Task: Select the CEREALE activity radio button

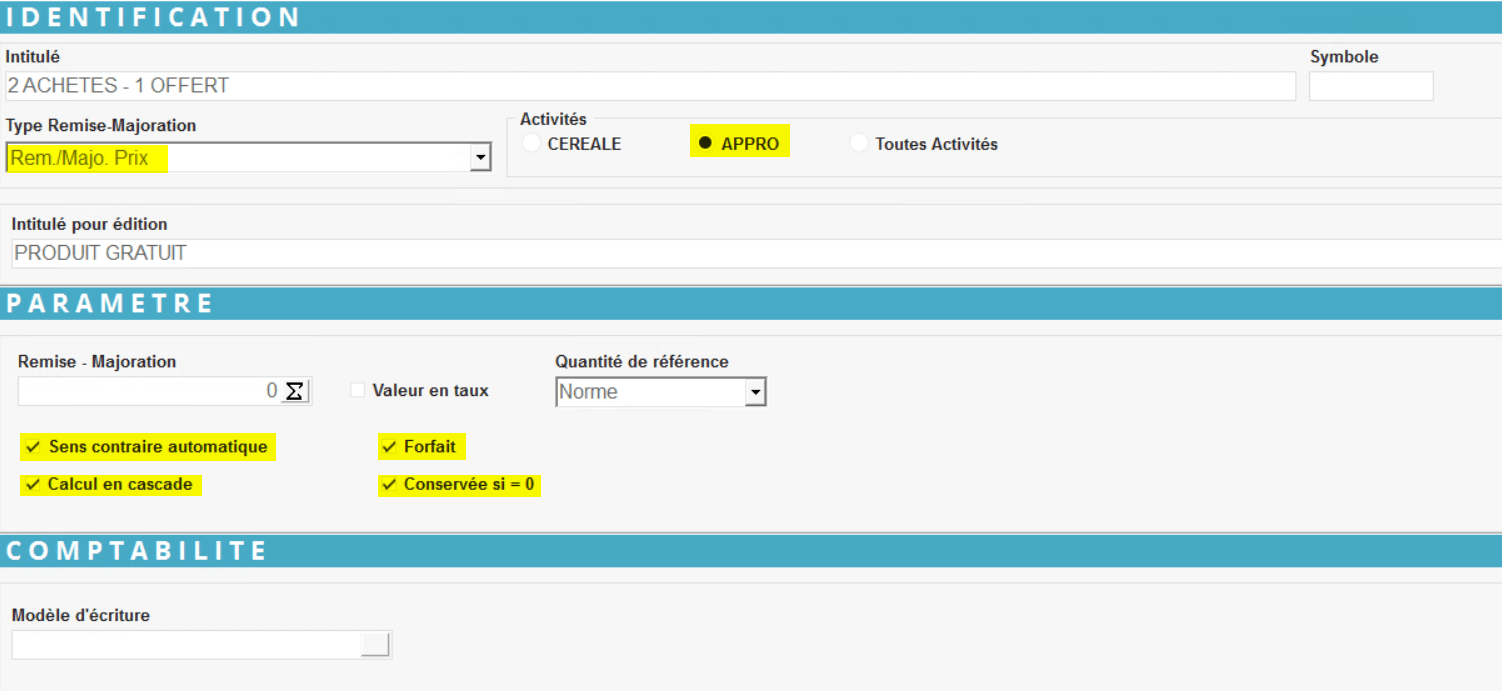Action: point(532,144)
